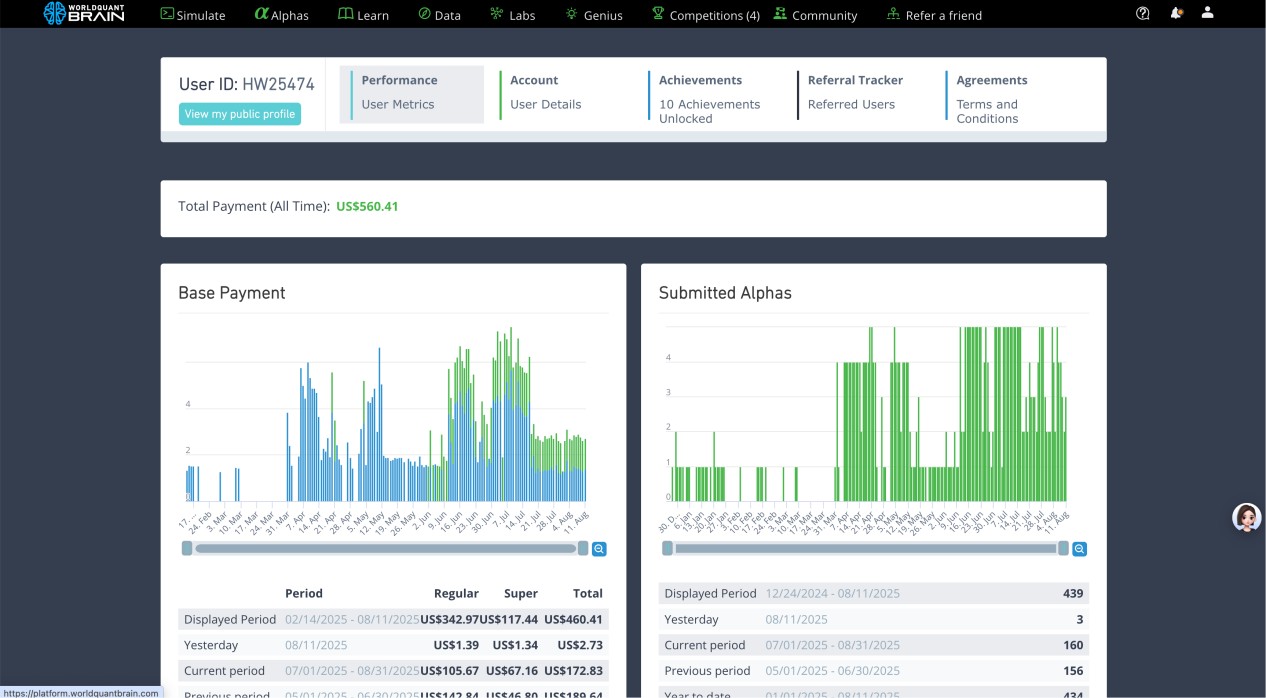Click the Base Payment chart zoom icon

pyautogui.click(x=599, y=549)
